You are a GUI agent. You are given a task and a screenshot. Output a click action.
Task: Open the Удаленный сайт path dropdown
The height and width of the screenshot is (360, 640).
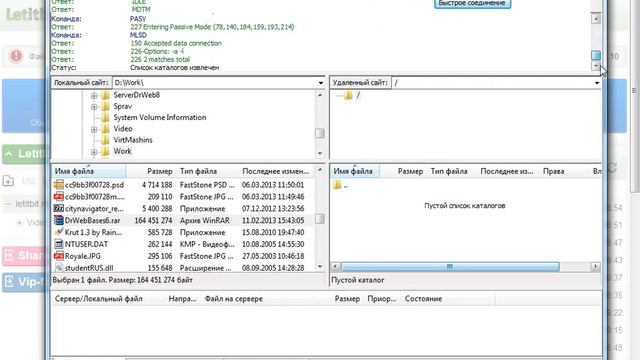[597, 83]
